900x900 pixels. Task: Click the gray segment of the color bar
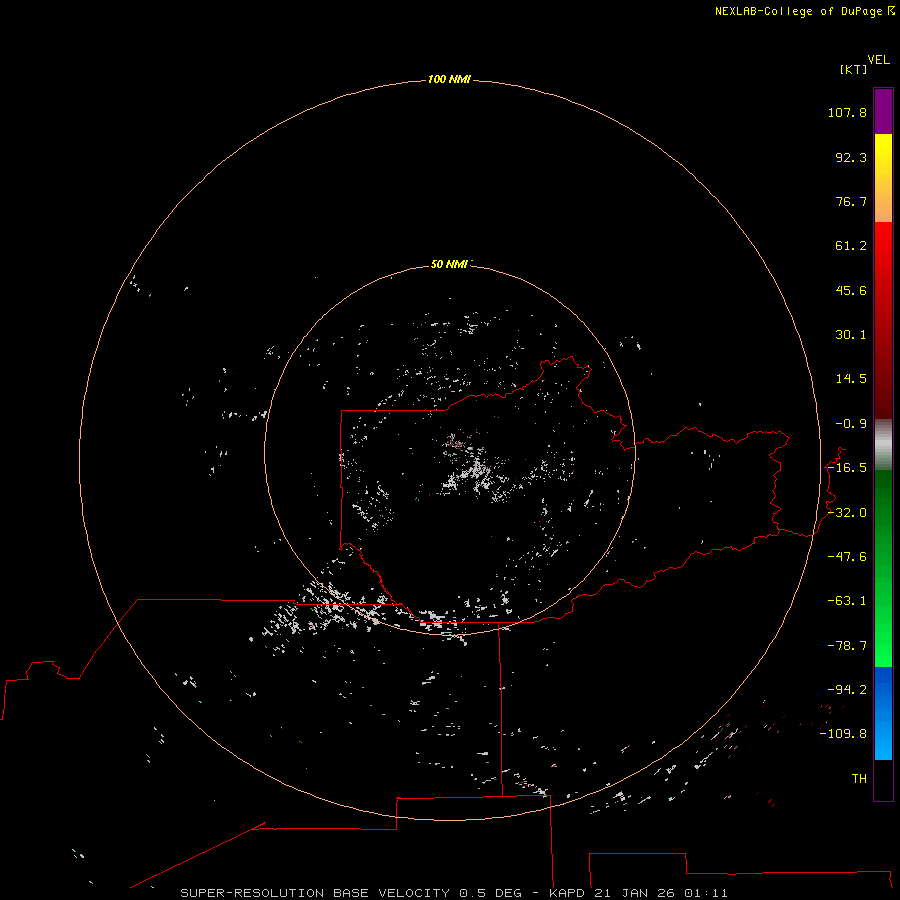[883, 445]
